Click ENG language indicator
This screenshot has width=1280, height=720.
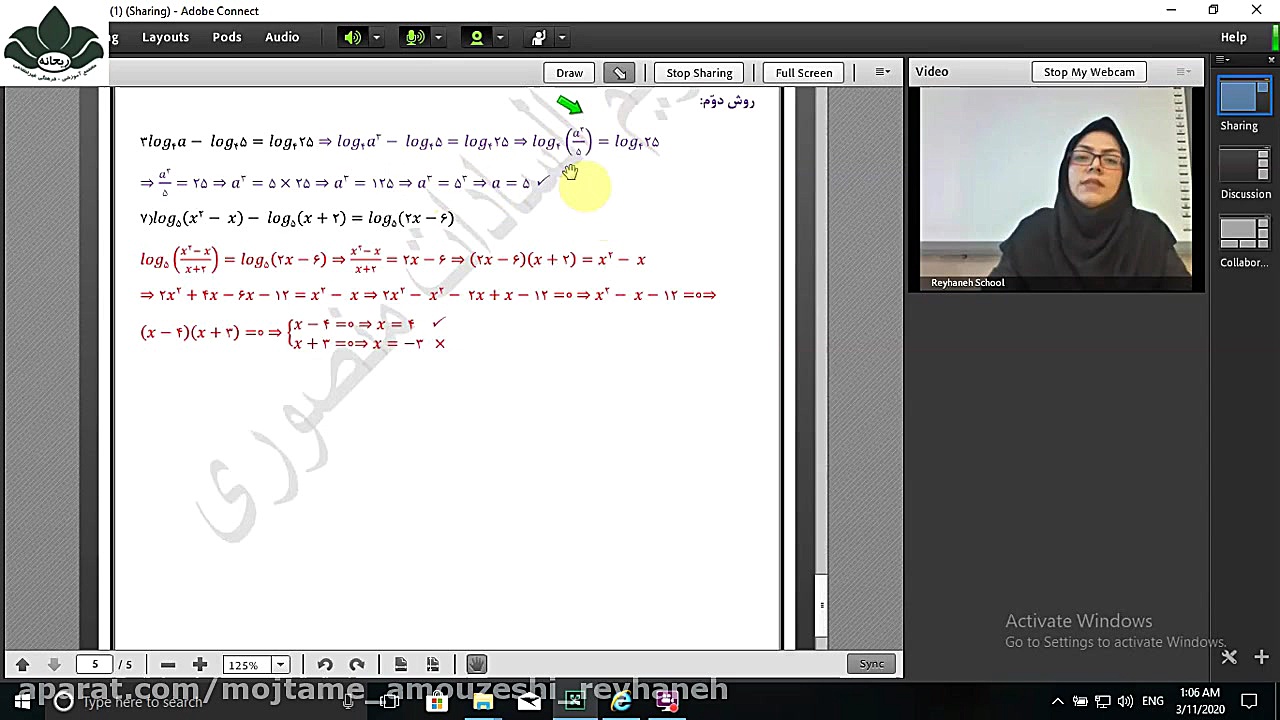click(1152, 702)
